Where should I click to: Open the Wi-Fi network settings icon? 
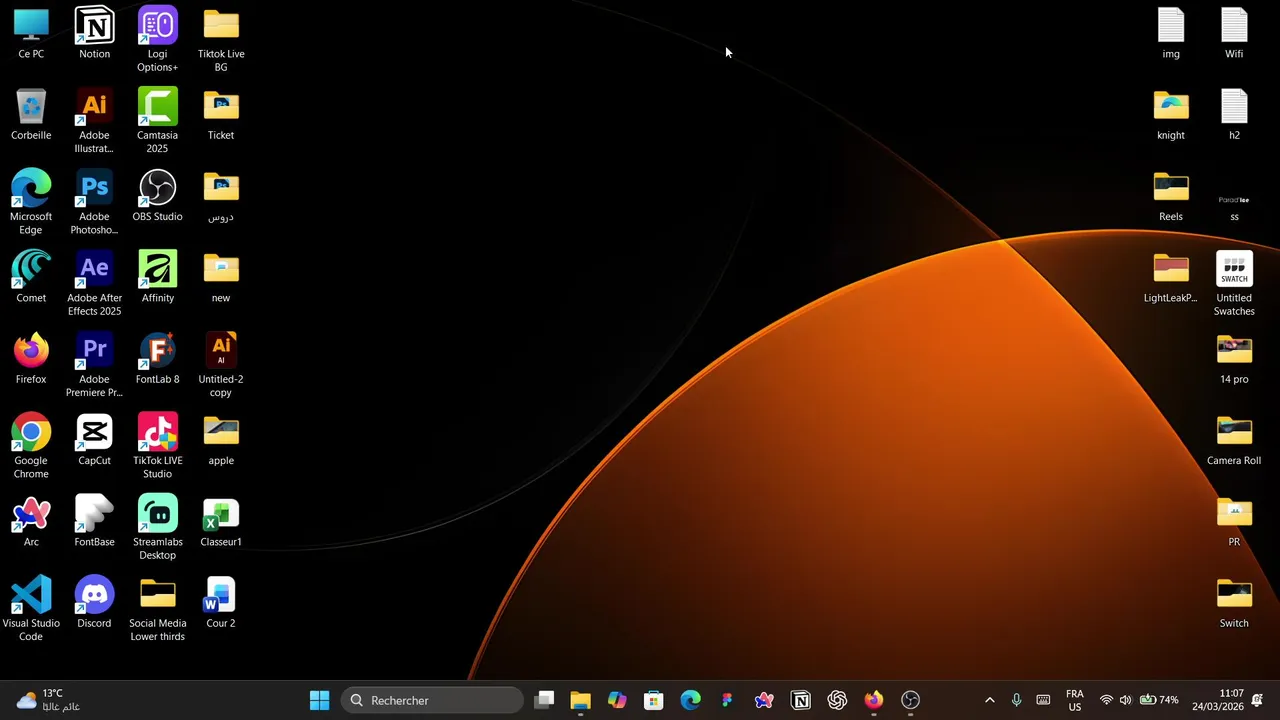(x=1106, y=700)
